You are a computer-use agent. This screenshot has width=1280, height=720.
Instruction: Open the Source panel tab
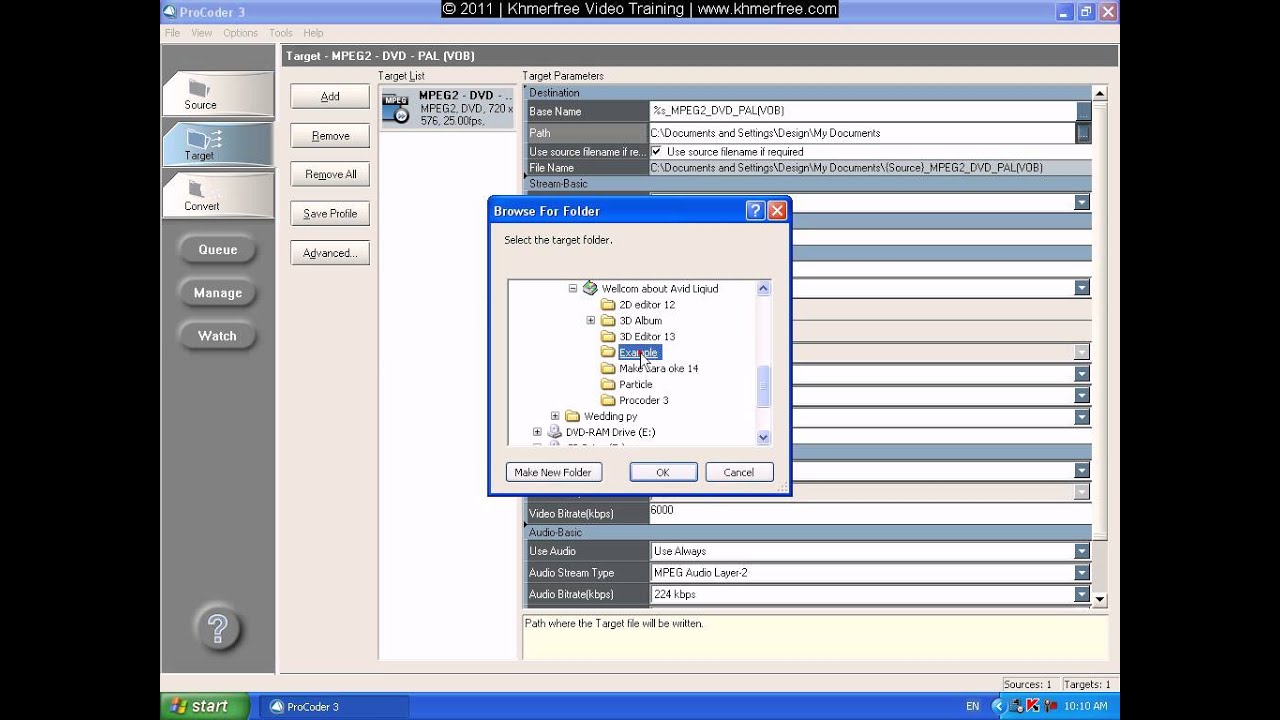pyautogui.click(x=217, y=94)
